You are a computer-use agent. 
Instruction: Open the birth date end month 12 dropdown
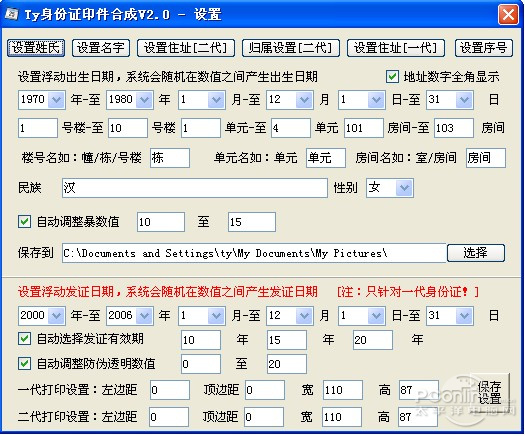click(x=304, y=99)
